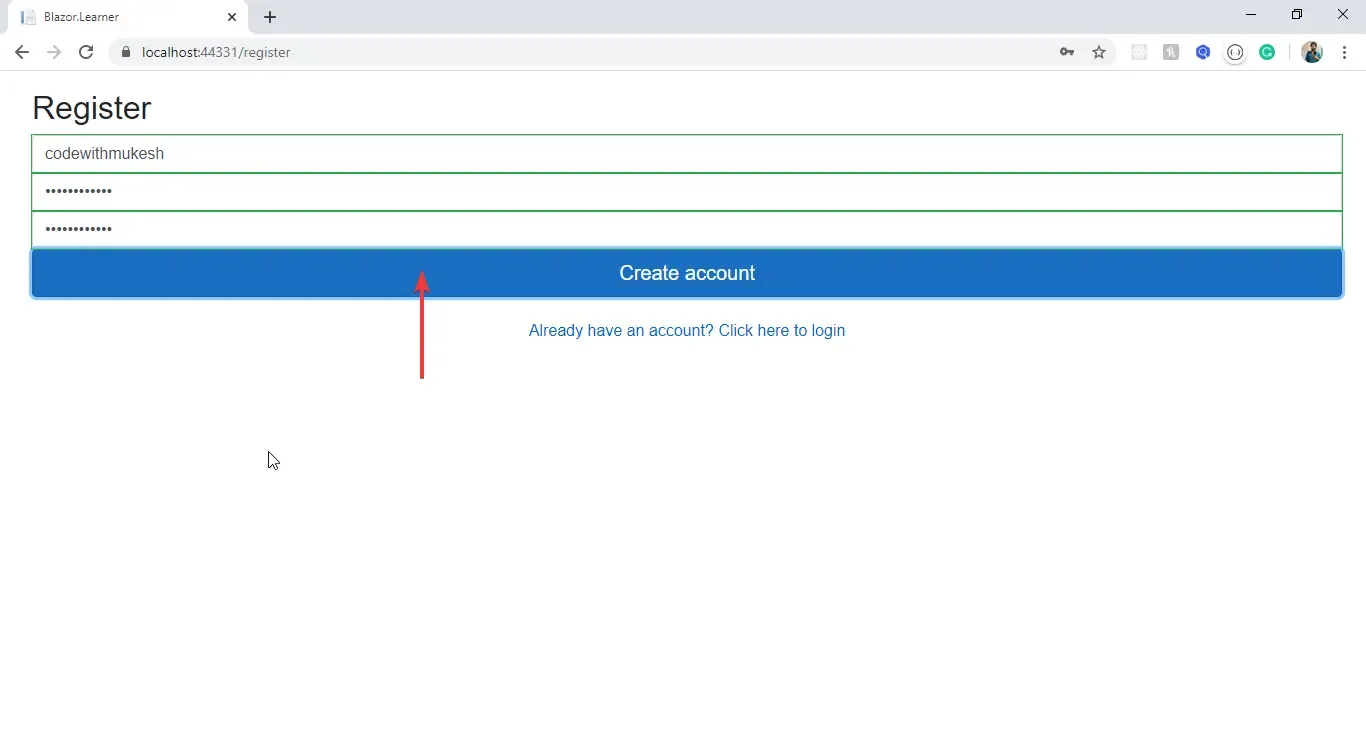Screen dimensions: 1366x738
Task: Open the Grammarly extension
Action: point(1267,52)
